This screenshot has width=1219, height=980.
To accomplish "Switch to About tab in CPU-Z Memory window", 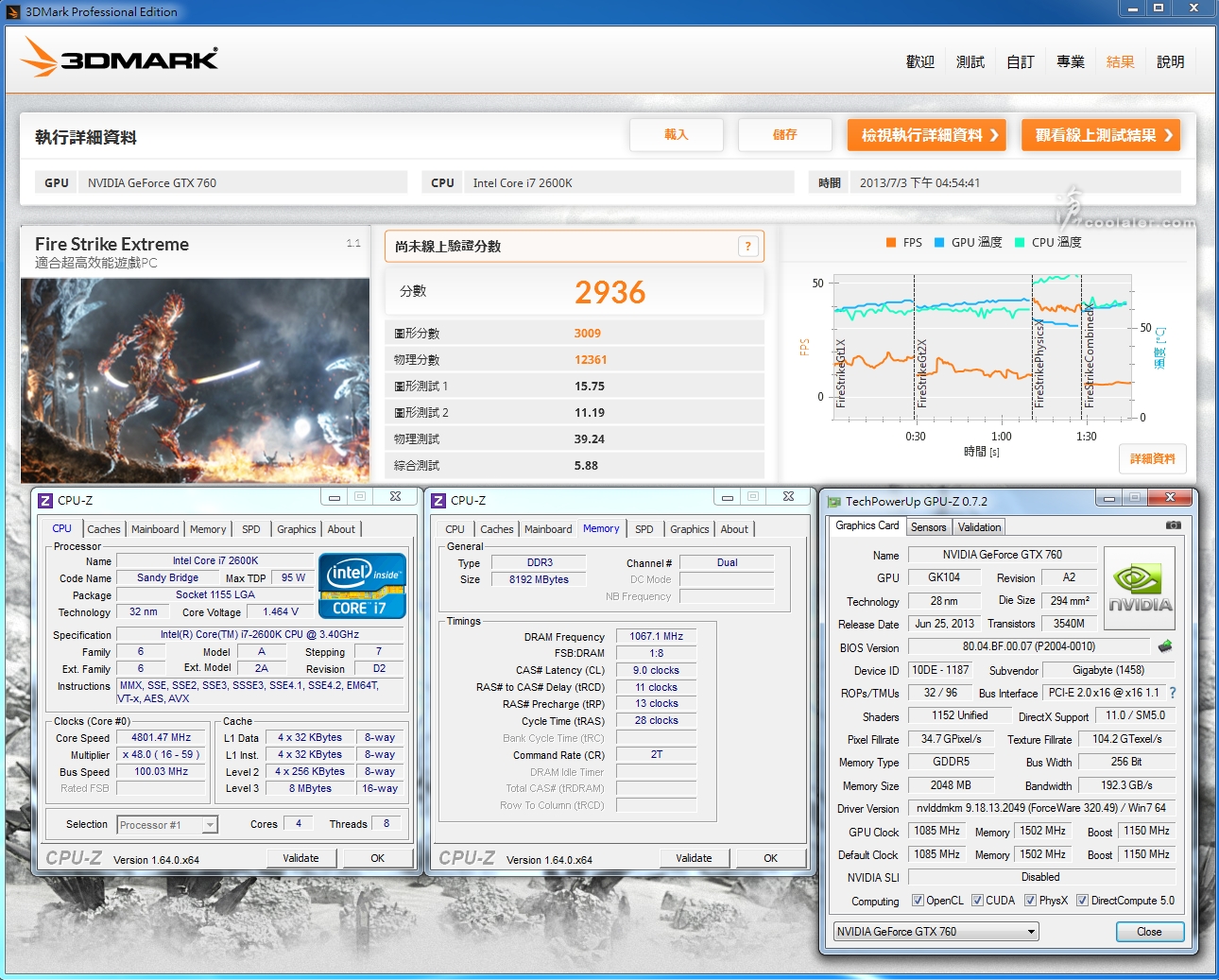I will tap(734, 529).
